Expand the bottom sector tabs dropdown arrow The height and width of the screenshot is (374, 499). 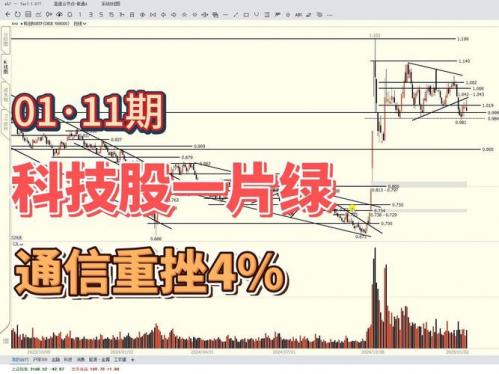(x=132, y=360)
